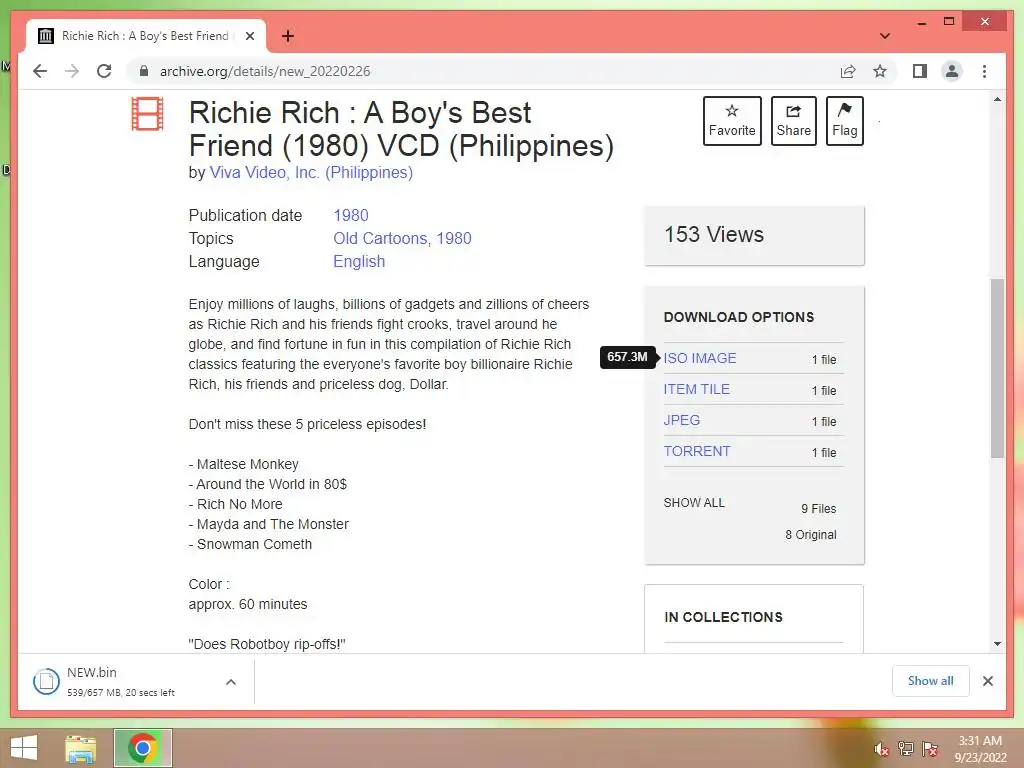This screenshot has width=1024, height=768.
Task: Click SHOW ALL files
Action: coord(694,503)
